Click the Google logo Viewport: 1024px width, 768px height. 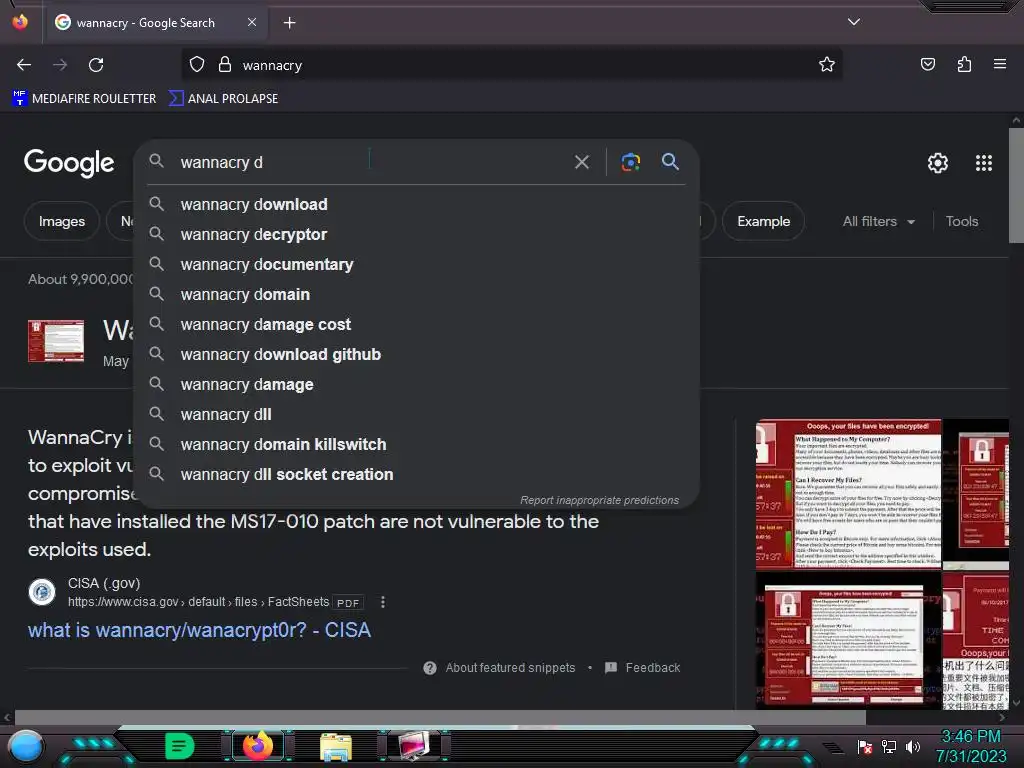pyautogui.click(x=69, y=163)
